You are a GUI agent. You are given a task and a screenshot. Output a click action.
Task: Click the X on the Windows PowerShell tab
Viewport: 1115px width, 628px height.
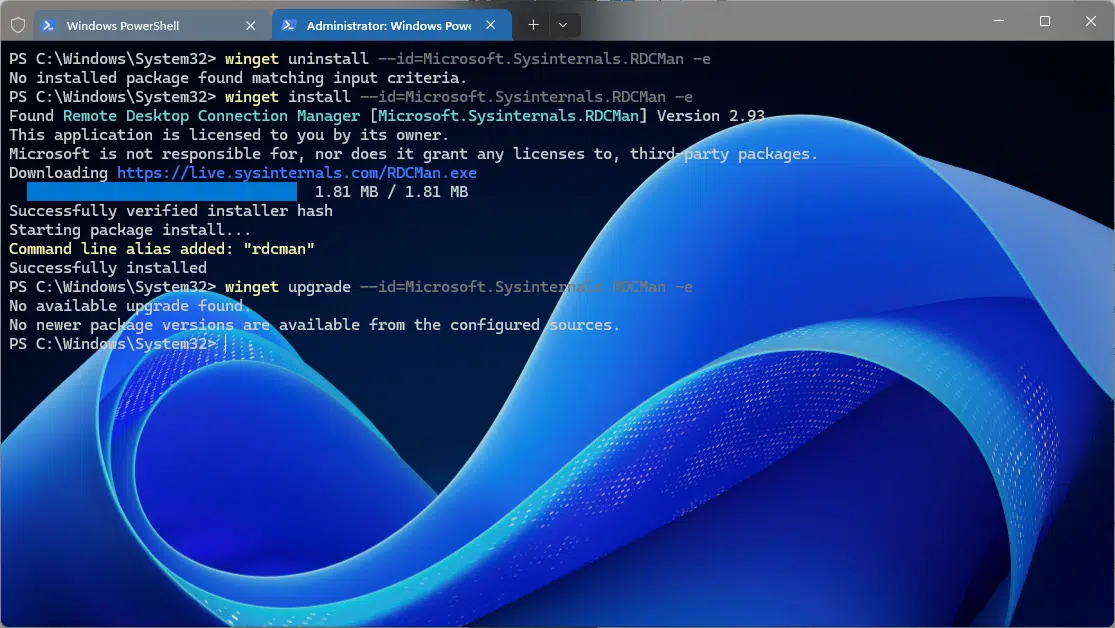(x=250, y=24)
